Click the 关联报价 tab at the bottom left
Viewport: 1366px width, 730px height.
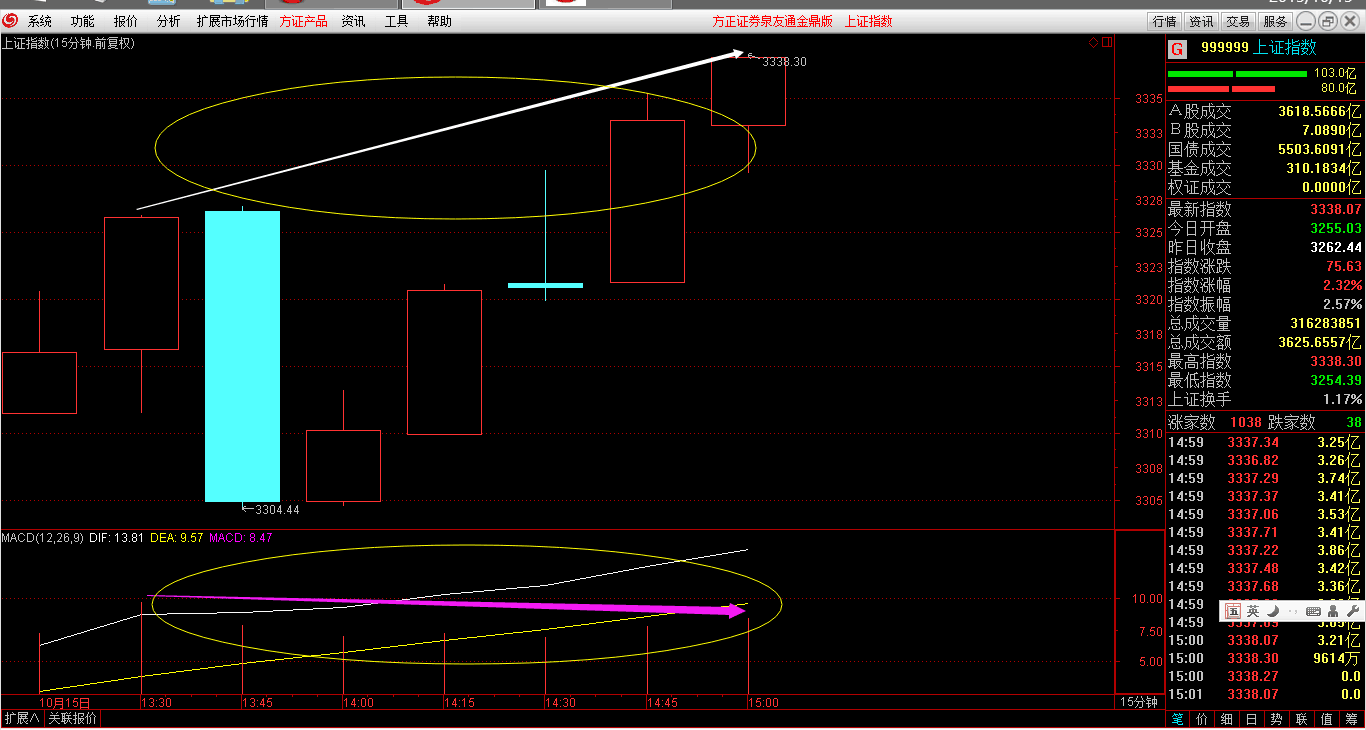point(73,719)
